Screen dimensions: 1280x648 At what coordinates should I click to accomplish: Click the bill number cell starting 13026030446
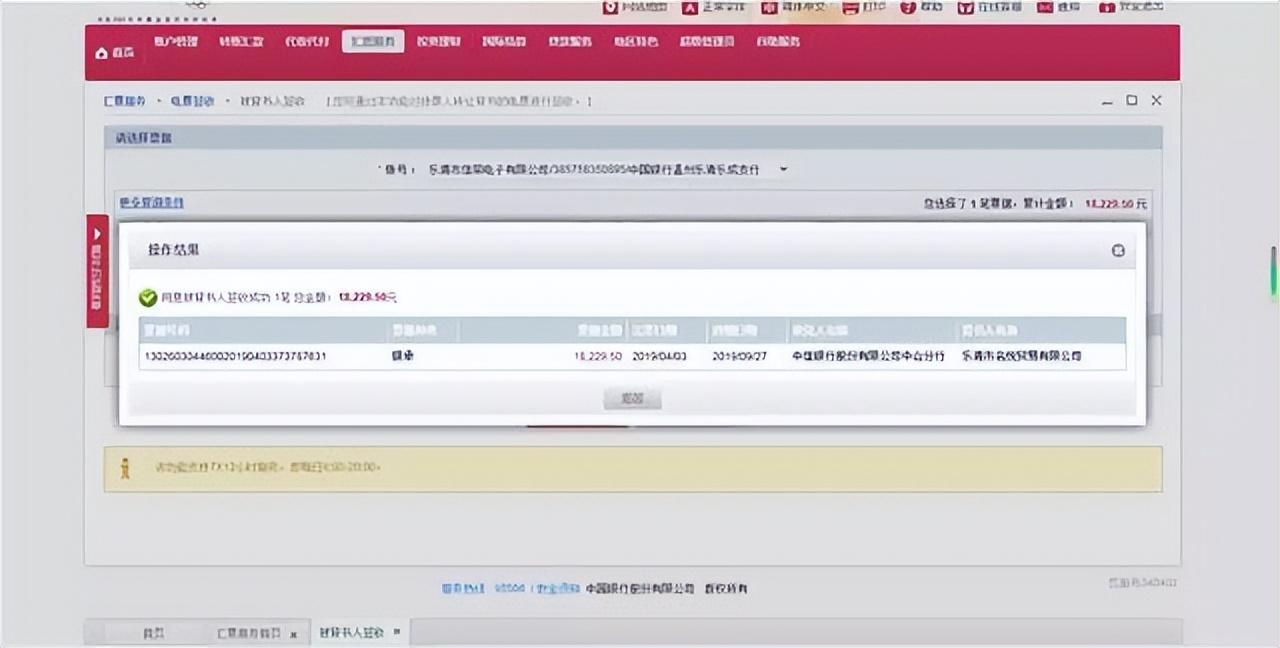click(x=236, y=356)
